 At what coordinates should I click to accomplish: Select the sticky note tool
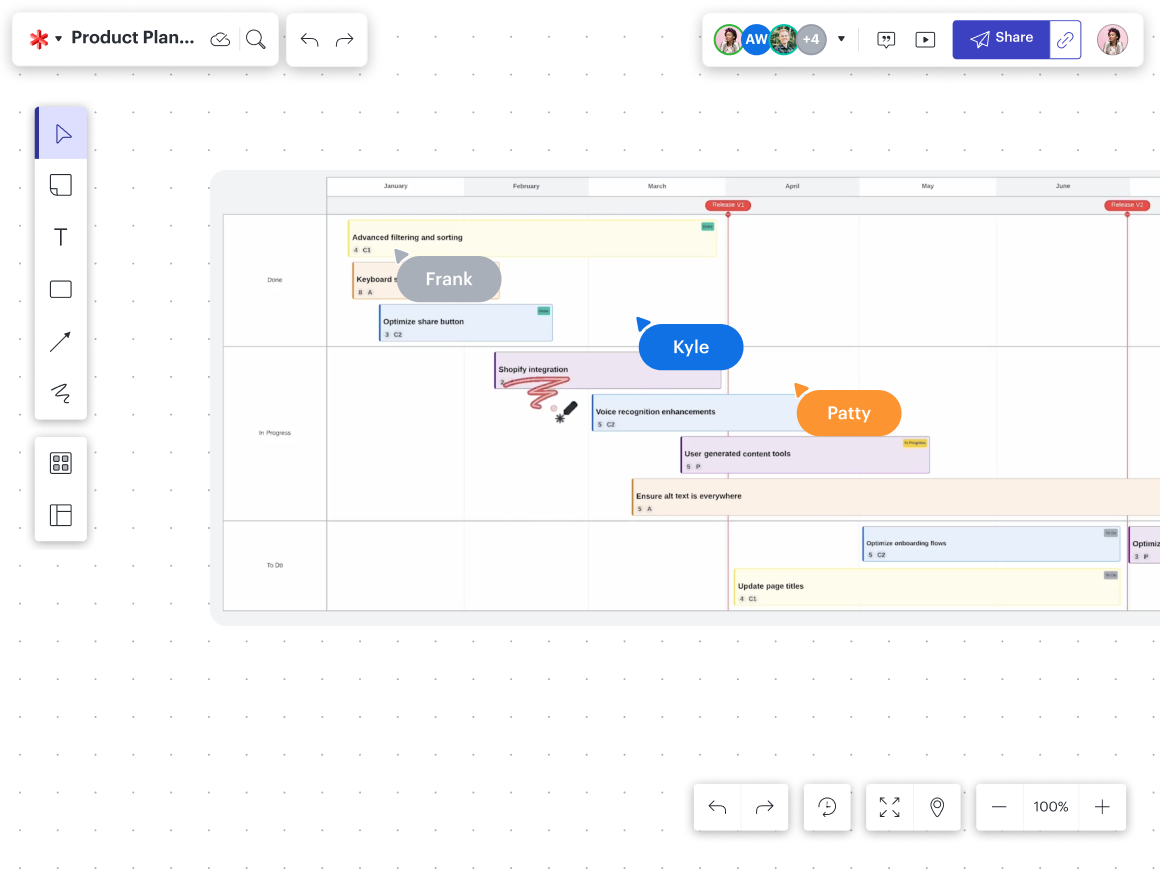61,185
